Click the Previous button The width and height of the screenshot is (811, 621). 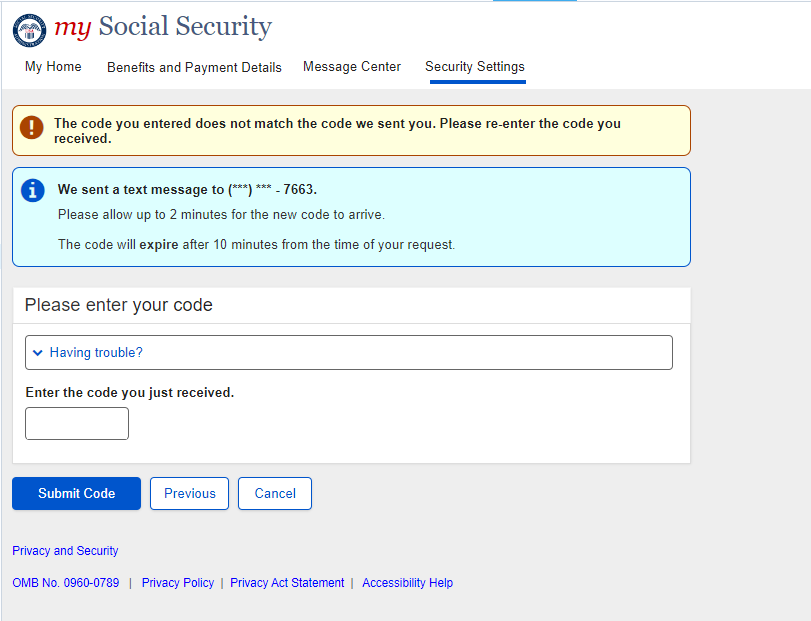[x=190, y=493]
